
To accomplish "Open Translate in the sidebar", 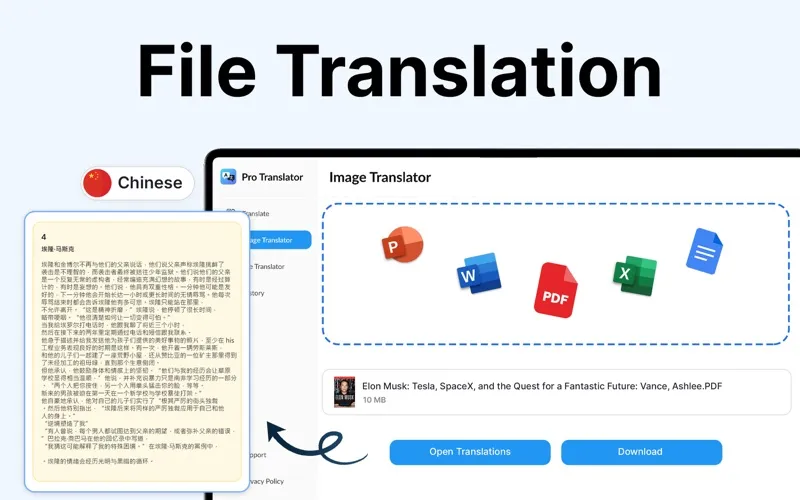I will click(x=255, y=213).
